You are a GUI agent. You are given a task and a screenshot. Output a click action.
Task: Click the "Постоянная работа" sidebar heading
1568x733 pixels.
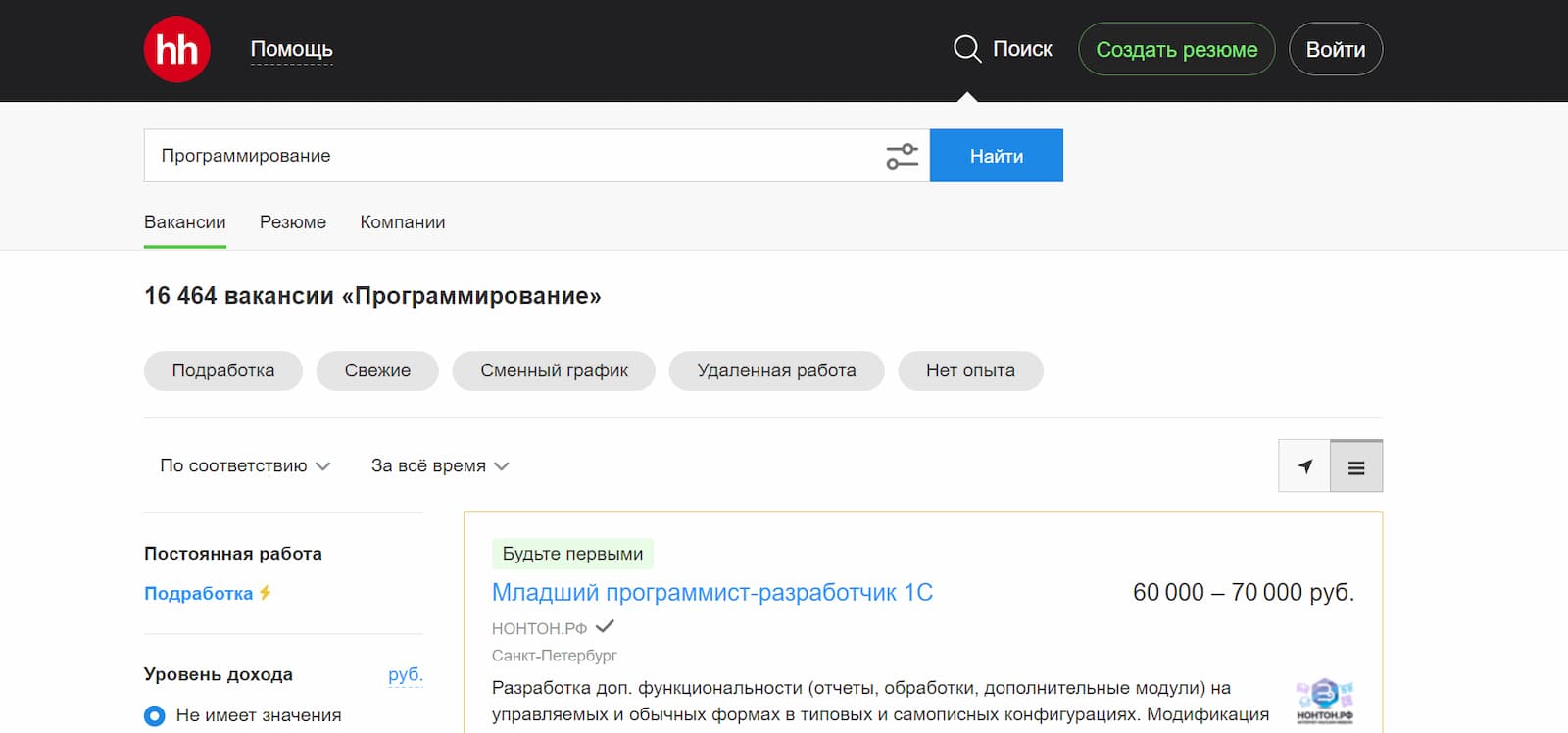[233, 554]
